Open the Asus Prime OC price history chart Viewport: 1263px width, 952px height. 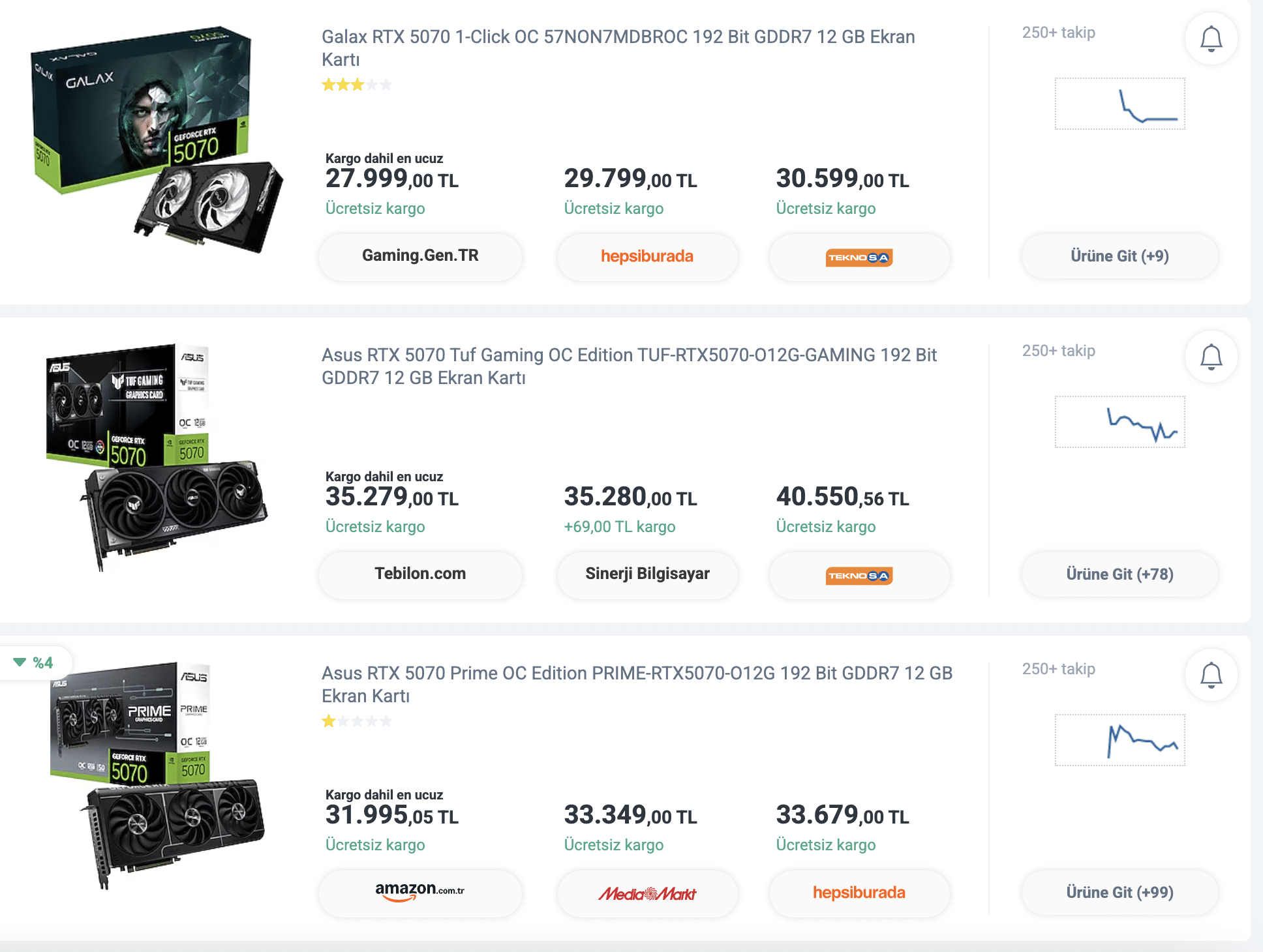[1119, 741]
